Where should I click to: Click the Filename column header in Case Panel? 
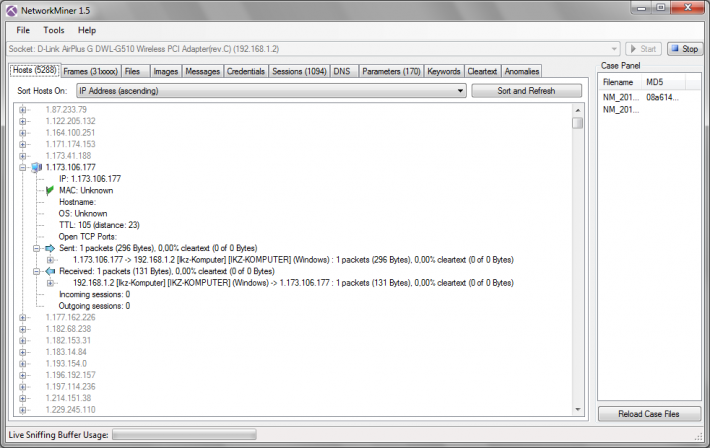coord(620,82)
